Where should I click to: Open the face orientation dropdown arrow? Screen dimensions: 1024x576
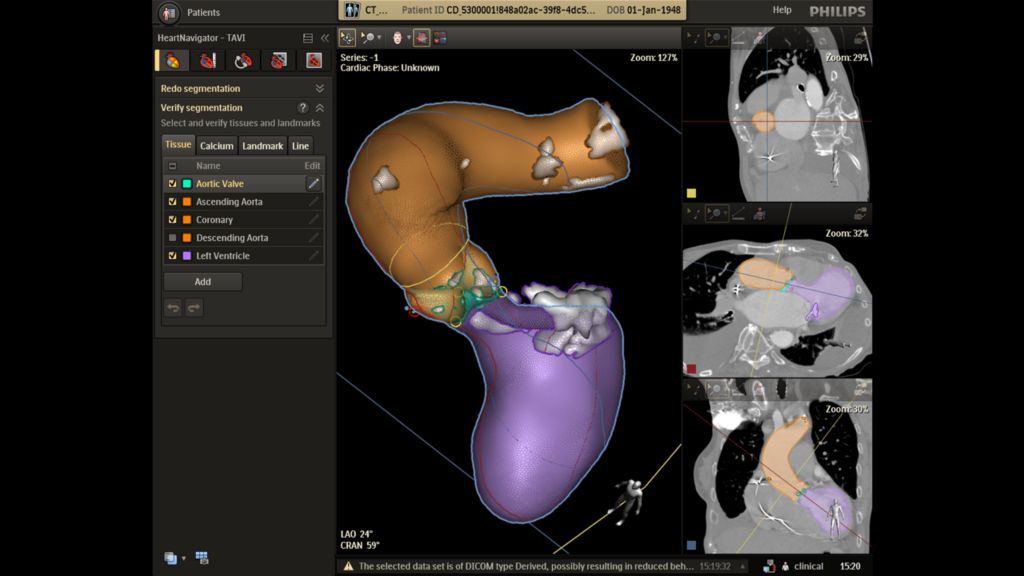pyautogui.click(x=409, y=38)
